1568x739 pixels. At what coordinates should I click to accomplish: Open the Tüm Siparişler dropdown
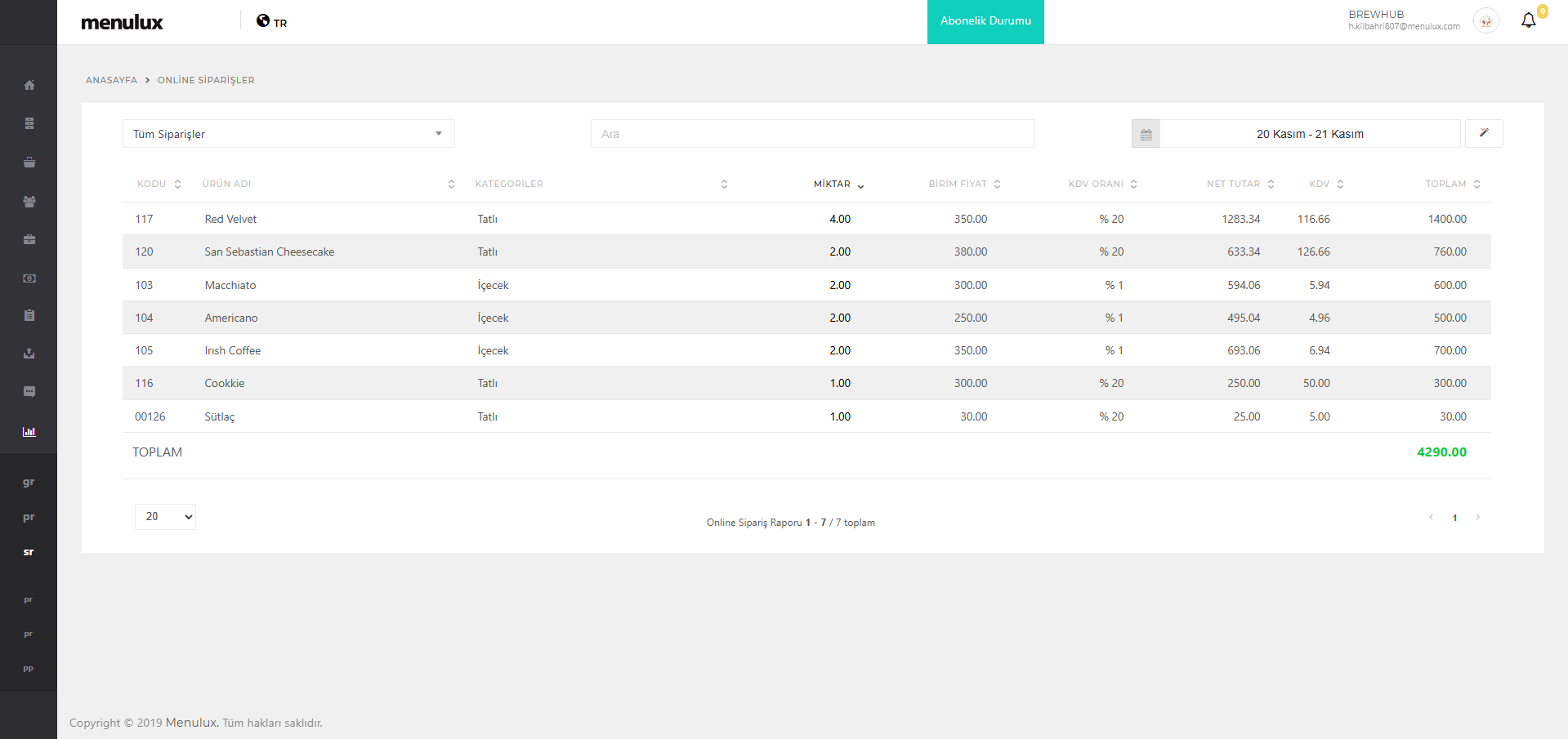[x=288, y=134]
